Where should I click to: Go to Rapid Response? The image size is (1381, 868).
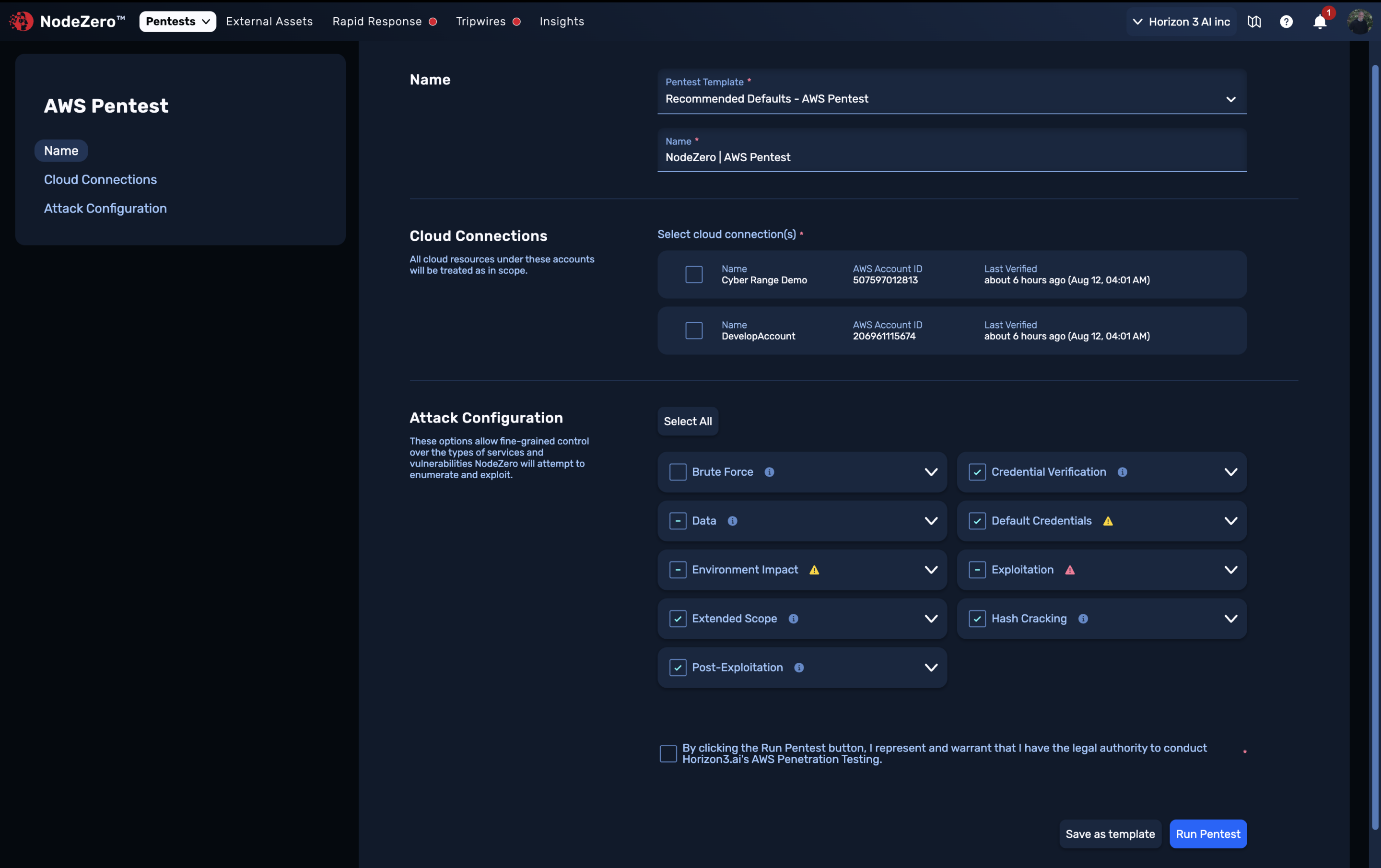coord(377,21)
